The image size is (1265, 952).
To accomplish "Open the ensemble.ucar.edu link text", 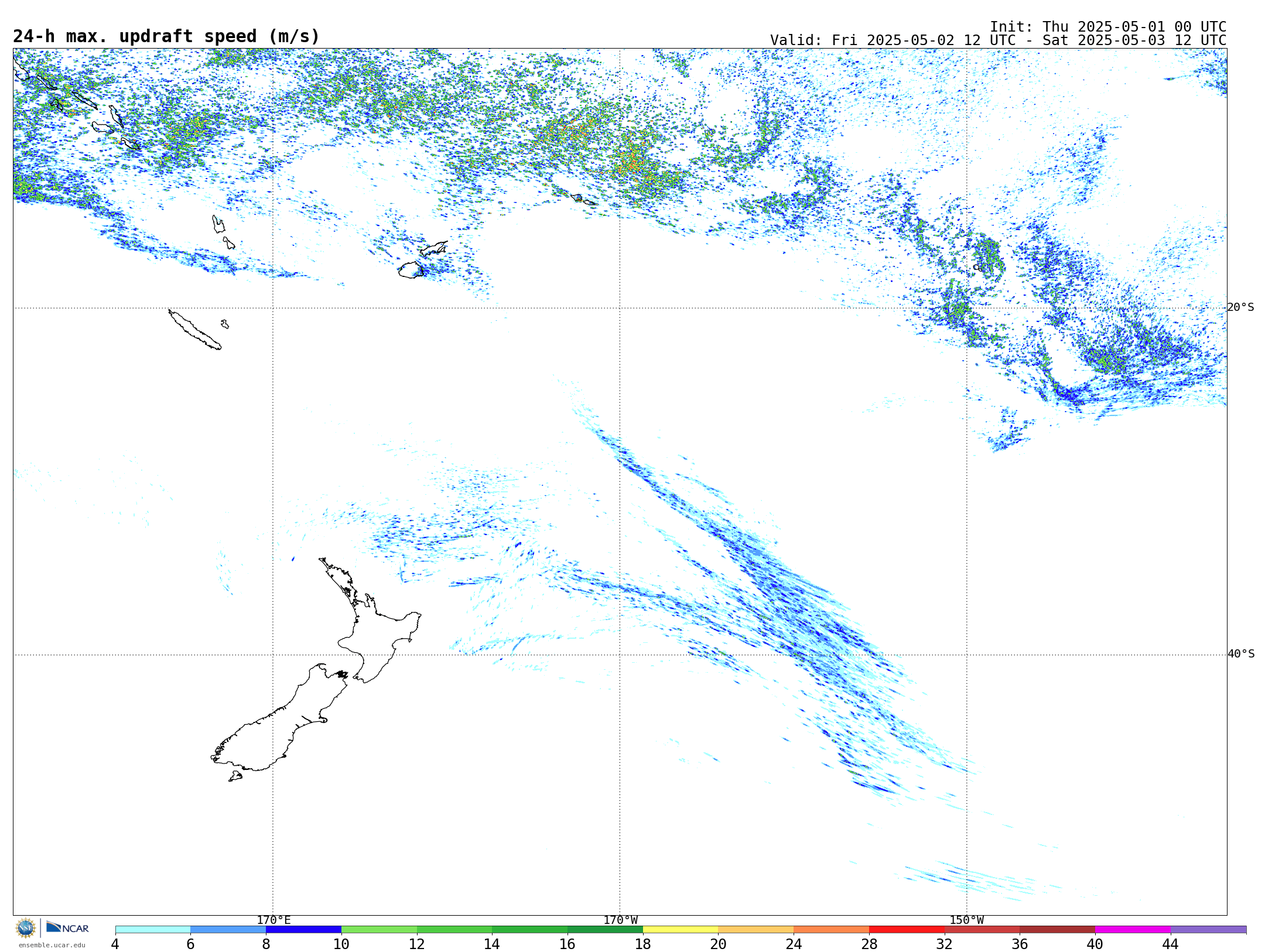I will [52, 945].
